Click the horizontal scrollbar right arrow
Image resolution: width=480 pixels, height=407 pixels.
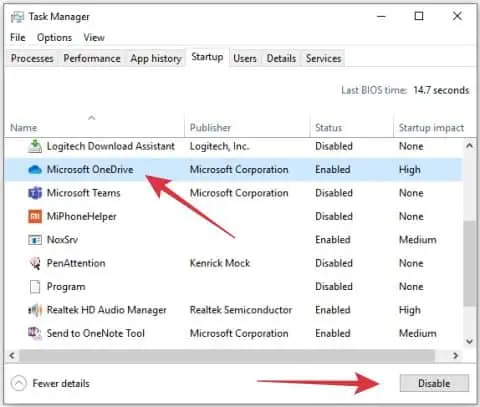(x=455, y=355)
